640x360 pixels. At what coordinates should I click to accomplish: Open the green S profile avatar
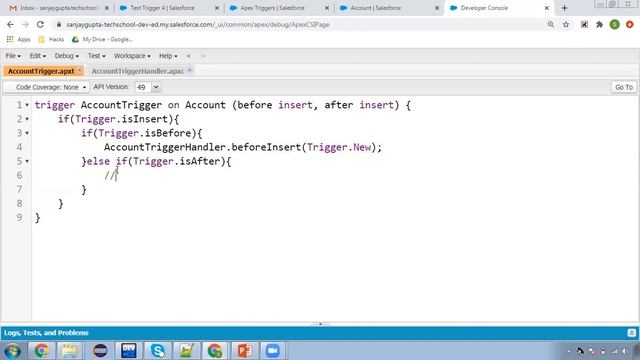point(614,24)
